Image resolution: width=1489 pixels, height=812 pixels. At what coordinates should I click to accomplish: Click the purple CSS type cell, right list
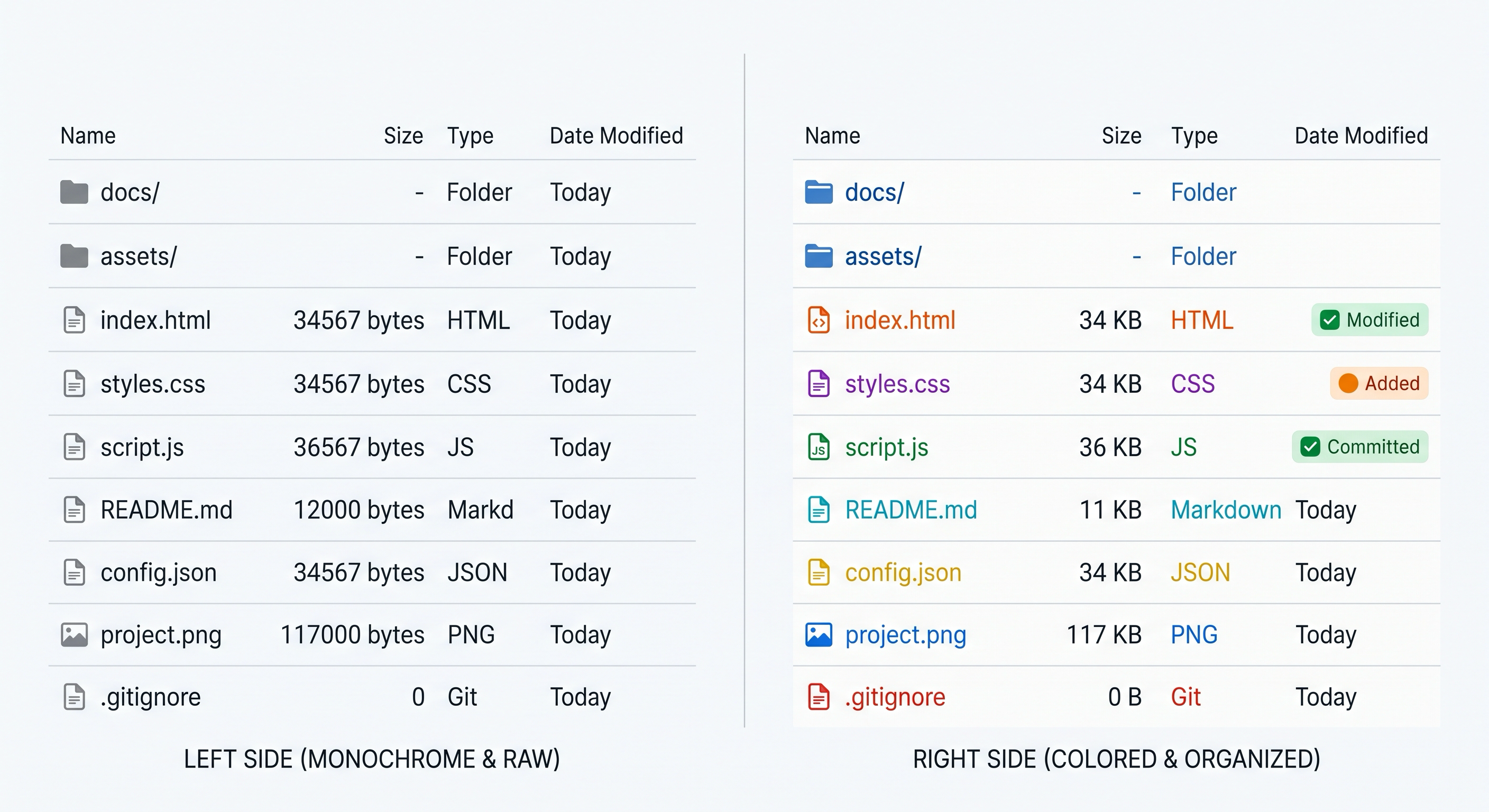pos(1192,384)
